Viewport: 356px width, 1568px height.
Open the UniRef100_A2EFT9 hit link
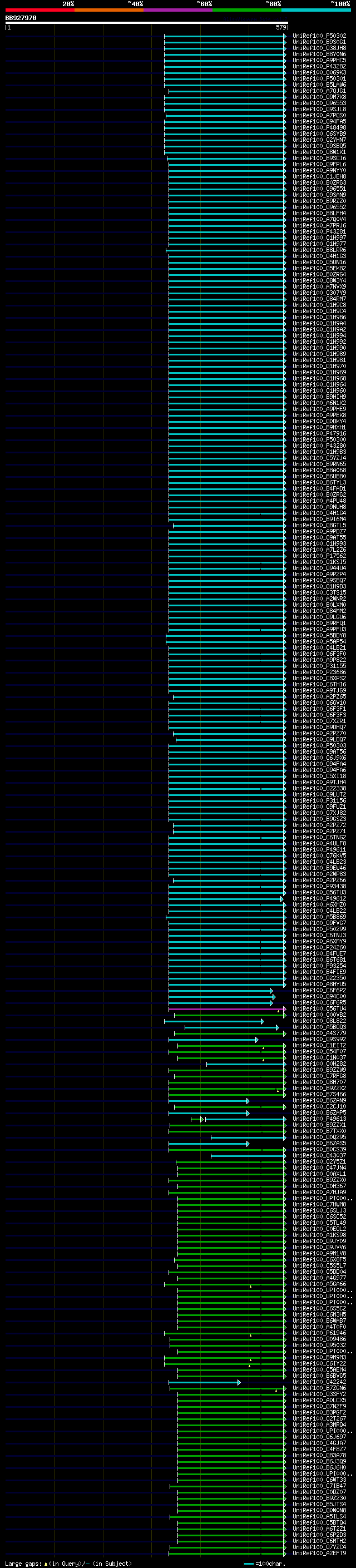click(x=319, y=1554)
